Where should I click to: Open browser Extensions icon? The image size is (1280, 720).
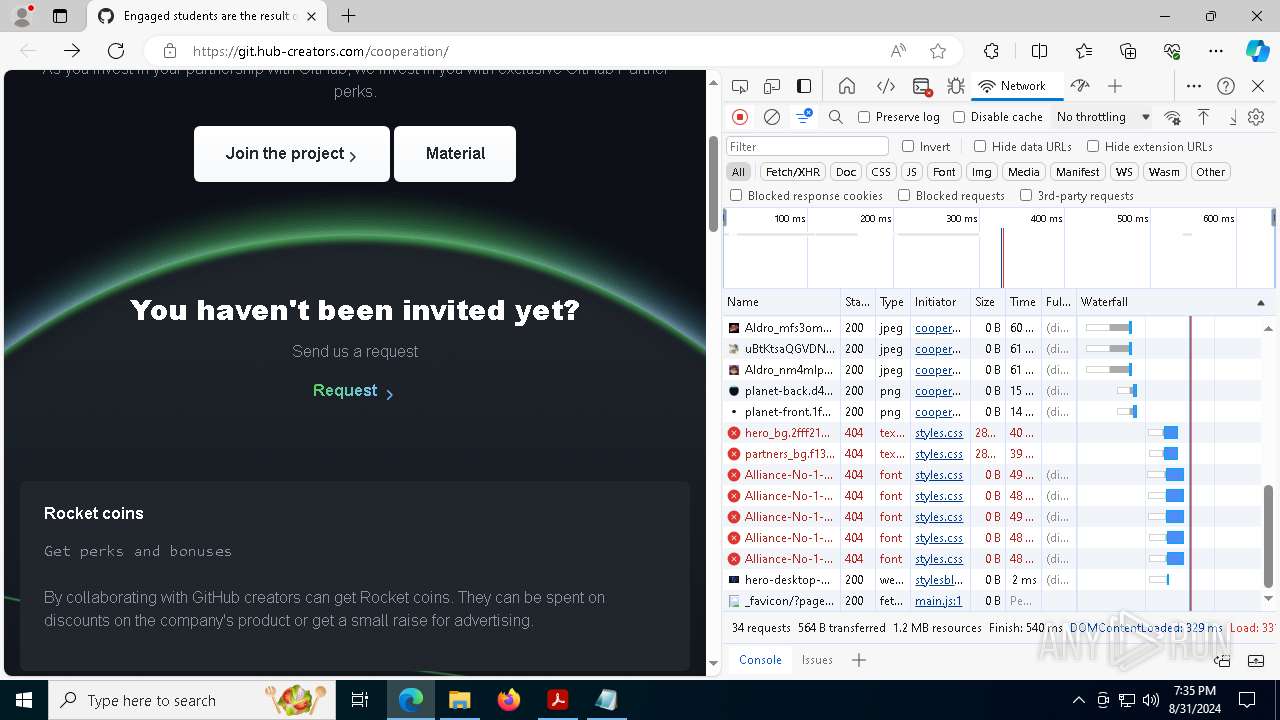(991, 51)
